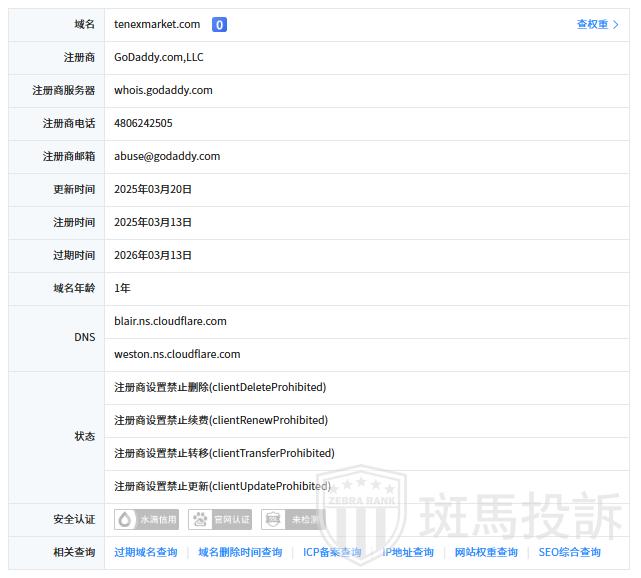Open 域名删除时间查询 link
The width and height of the screenshot is (641, 578).
click(240, 552)
